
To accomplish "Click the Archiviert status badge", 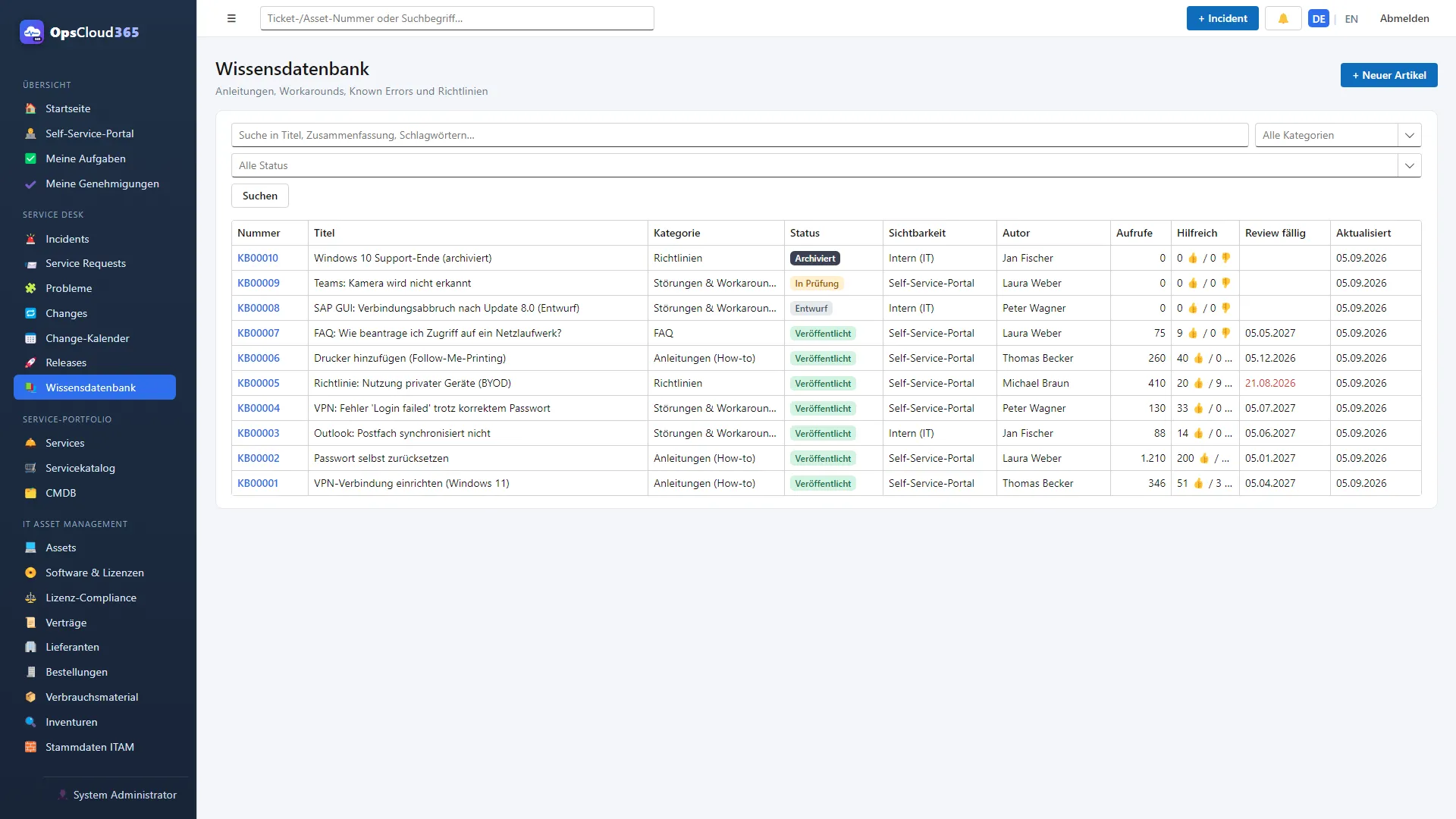I will pos(815,258).
